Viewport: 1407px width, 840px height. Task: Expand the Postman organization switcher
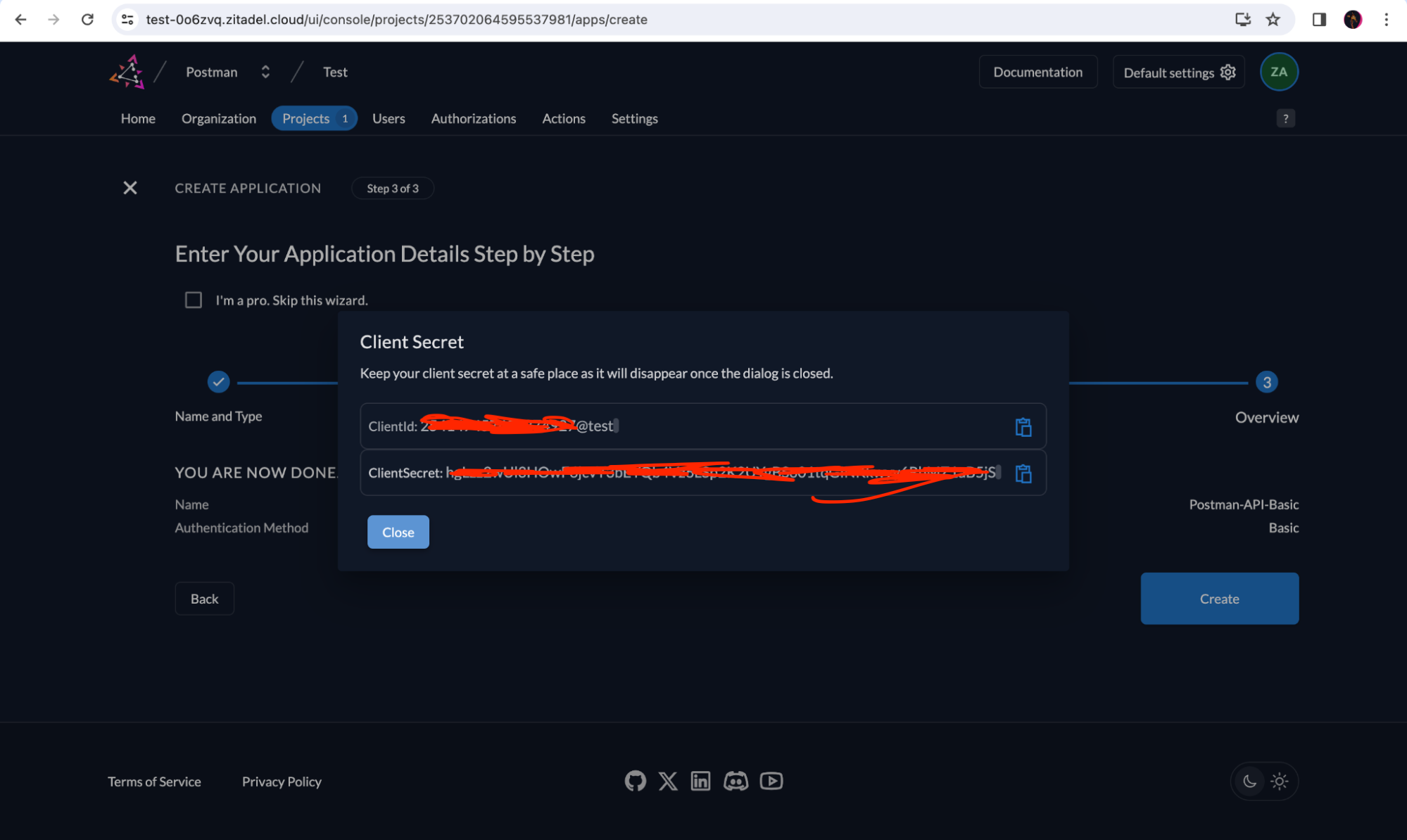[x=265, y=72]
